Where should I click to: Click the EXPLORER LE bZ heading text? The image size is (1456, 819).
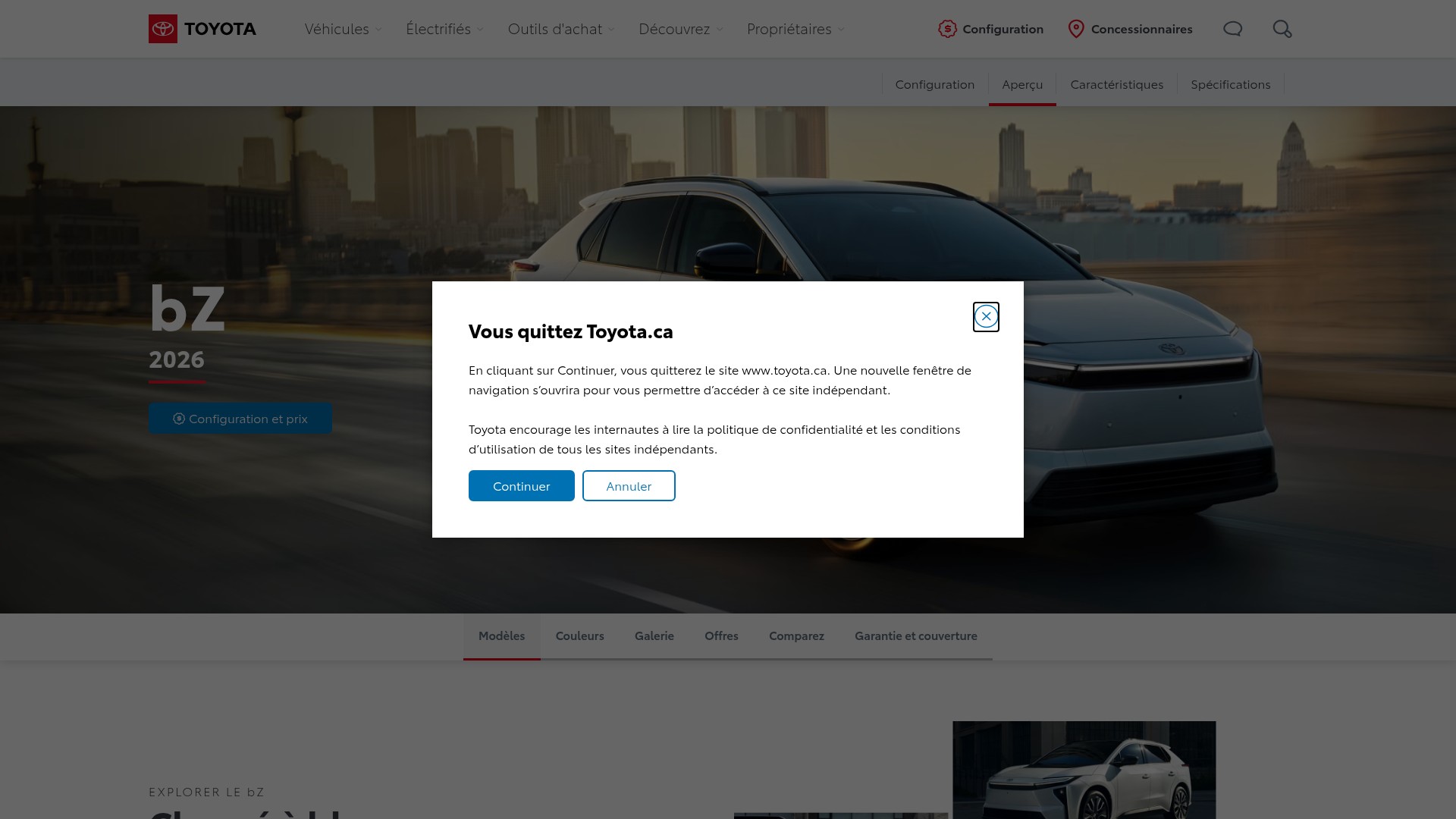(x=206, y=792)
